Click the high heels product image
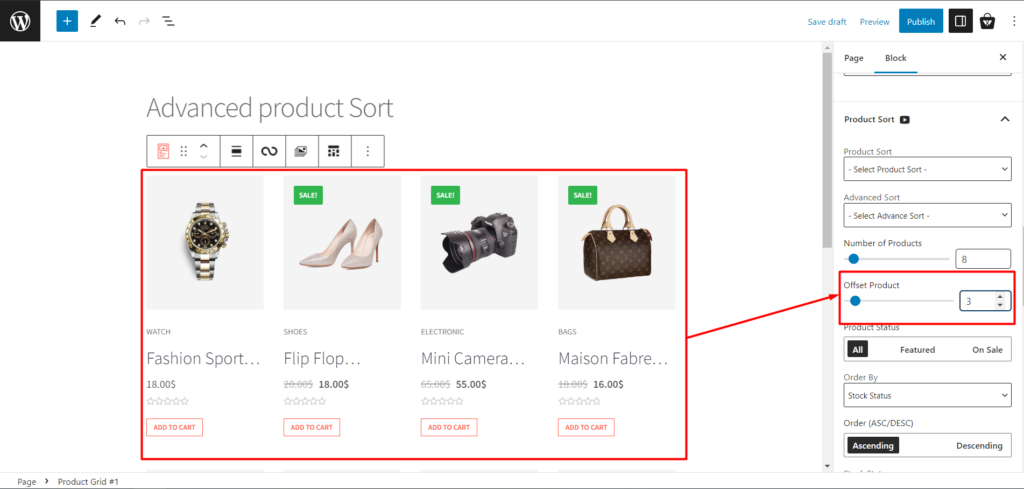Viewport: 1024px width, 489px height. coord(342,242)
